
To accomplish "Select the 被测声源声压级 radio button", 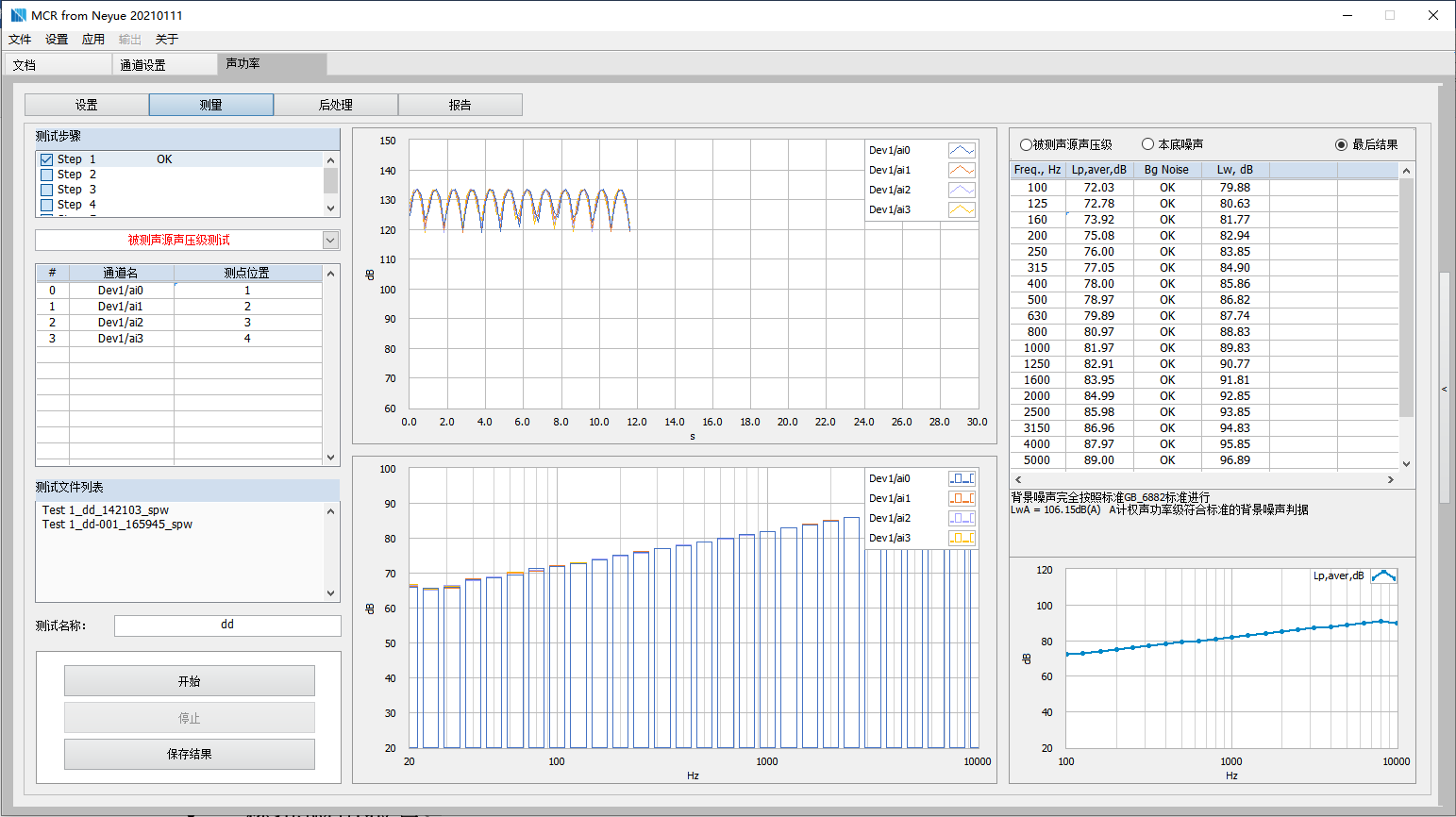I will click(x=1026, y=144).
